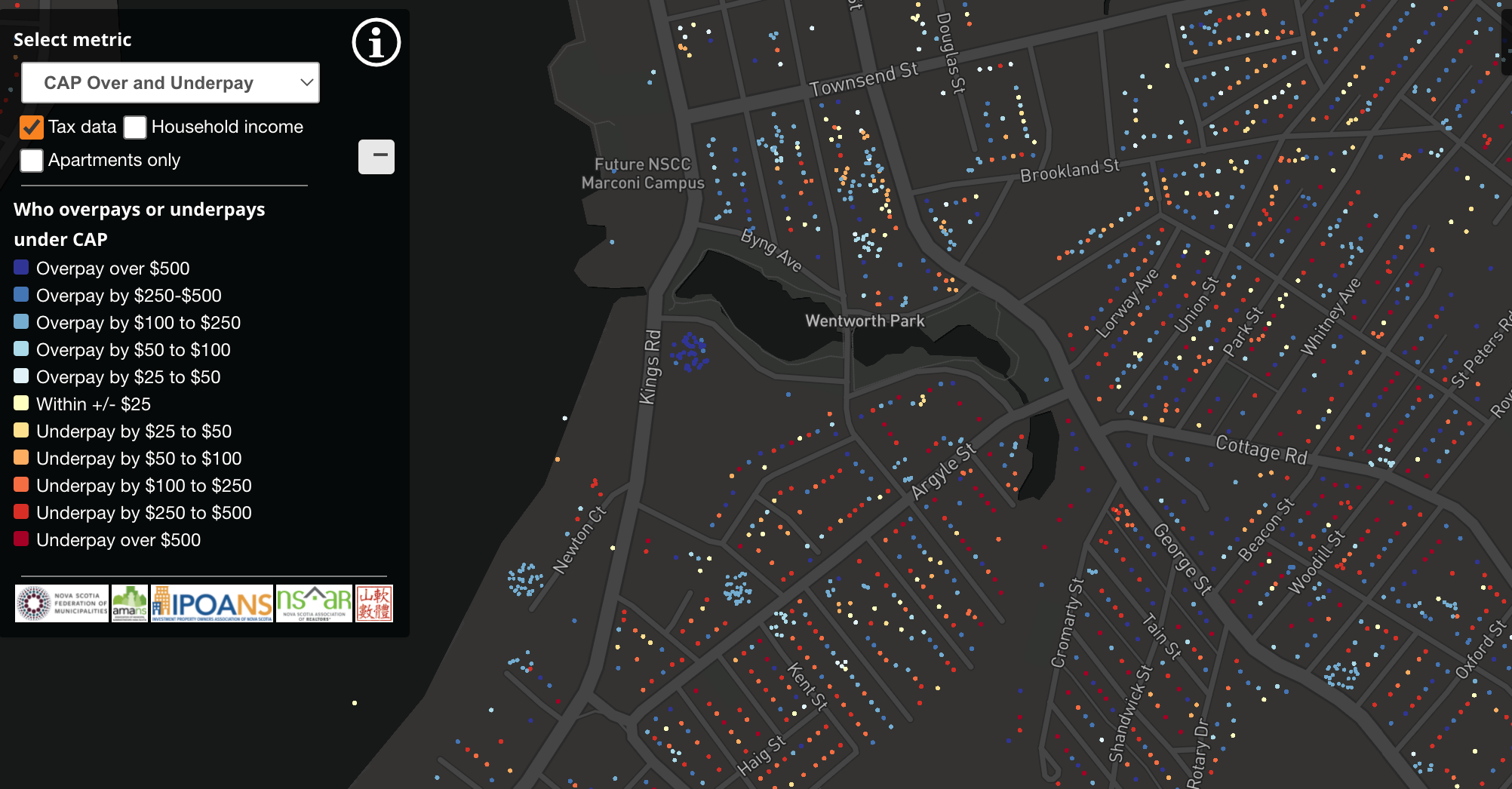Click the Overpay by $50 to $100 swatch

[21, 348]
